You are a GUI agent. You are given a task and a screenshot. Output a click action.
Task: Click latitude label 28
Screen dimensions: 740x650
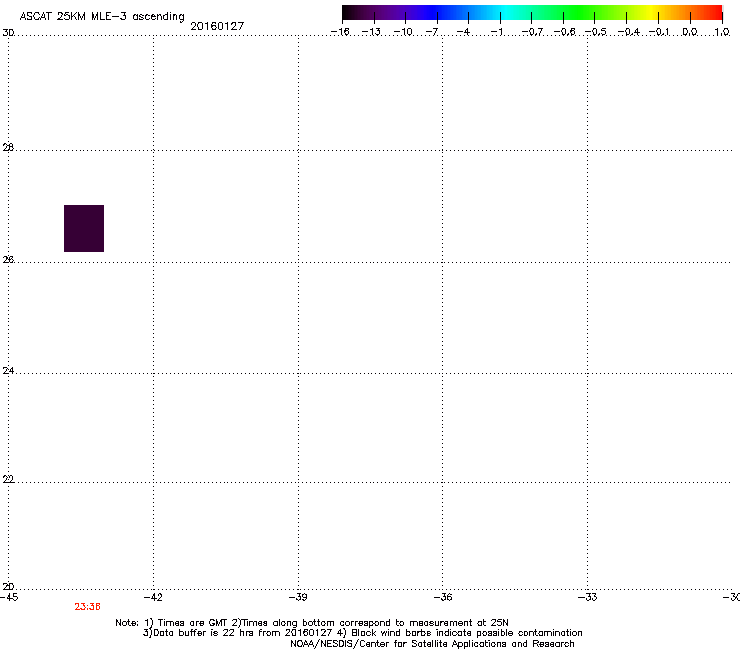8,148
